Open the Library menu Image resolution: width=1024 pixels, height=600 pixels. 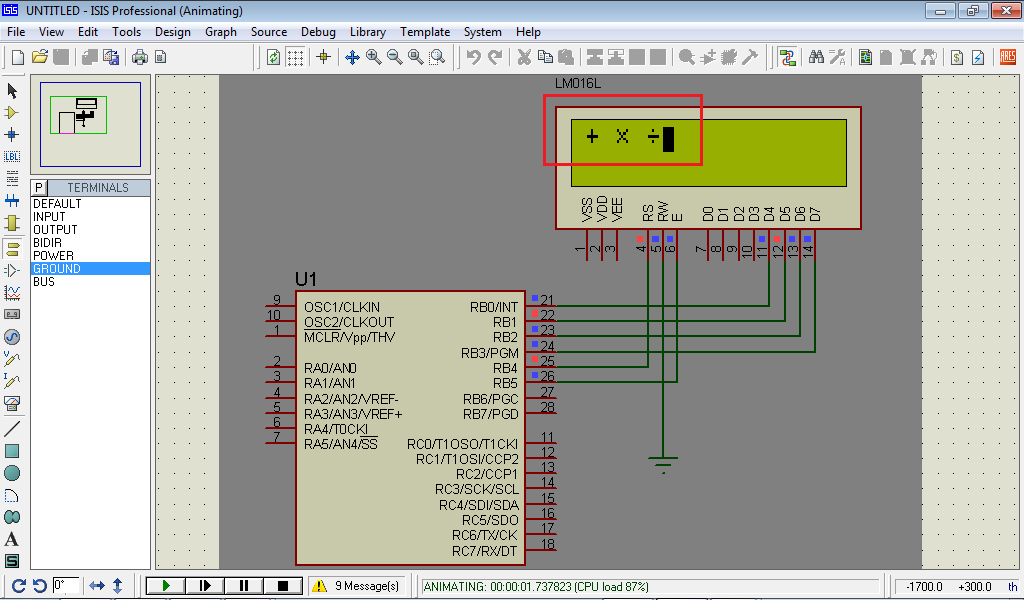pos(367,31)
